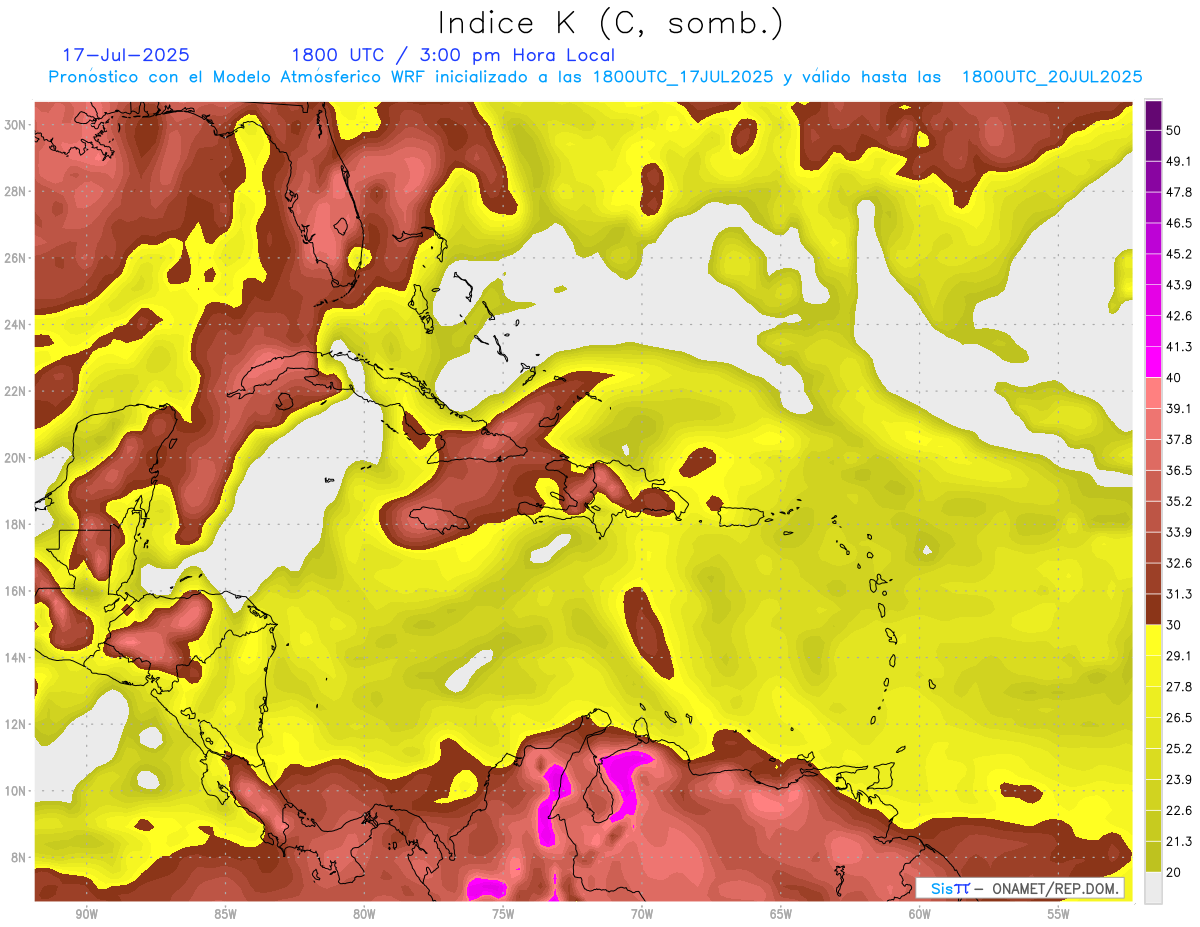The image size is (1200, 927).
Task: Click the 60W longitude axis label
Action: coord(920,914)
